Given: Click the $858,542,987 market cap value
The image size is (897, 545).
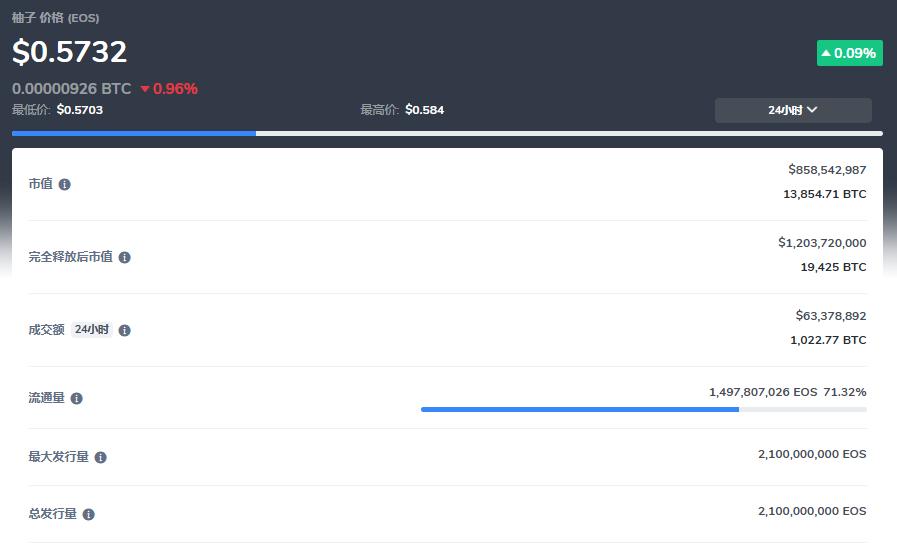Looking at the screenshot, I should [827, 170].
